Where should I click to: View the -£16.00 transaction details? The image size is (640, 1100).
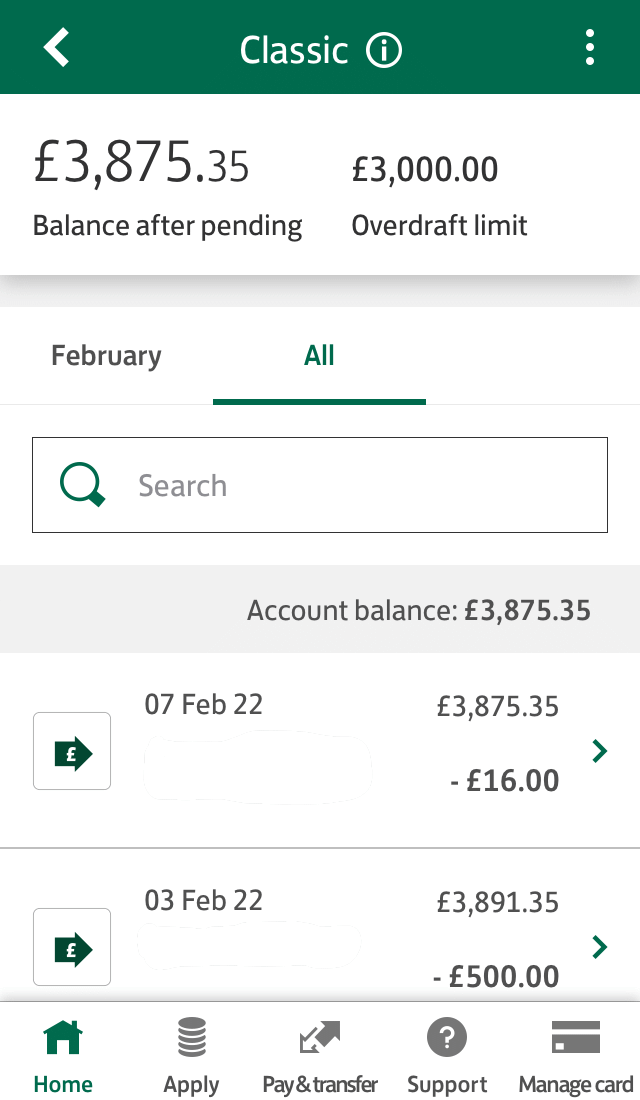pyautogui.click(x=505, y=780)
